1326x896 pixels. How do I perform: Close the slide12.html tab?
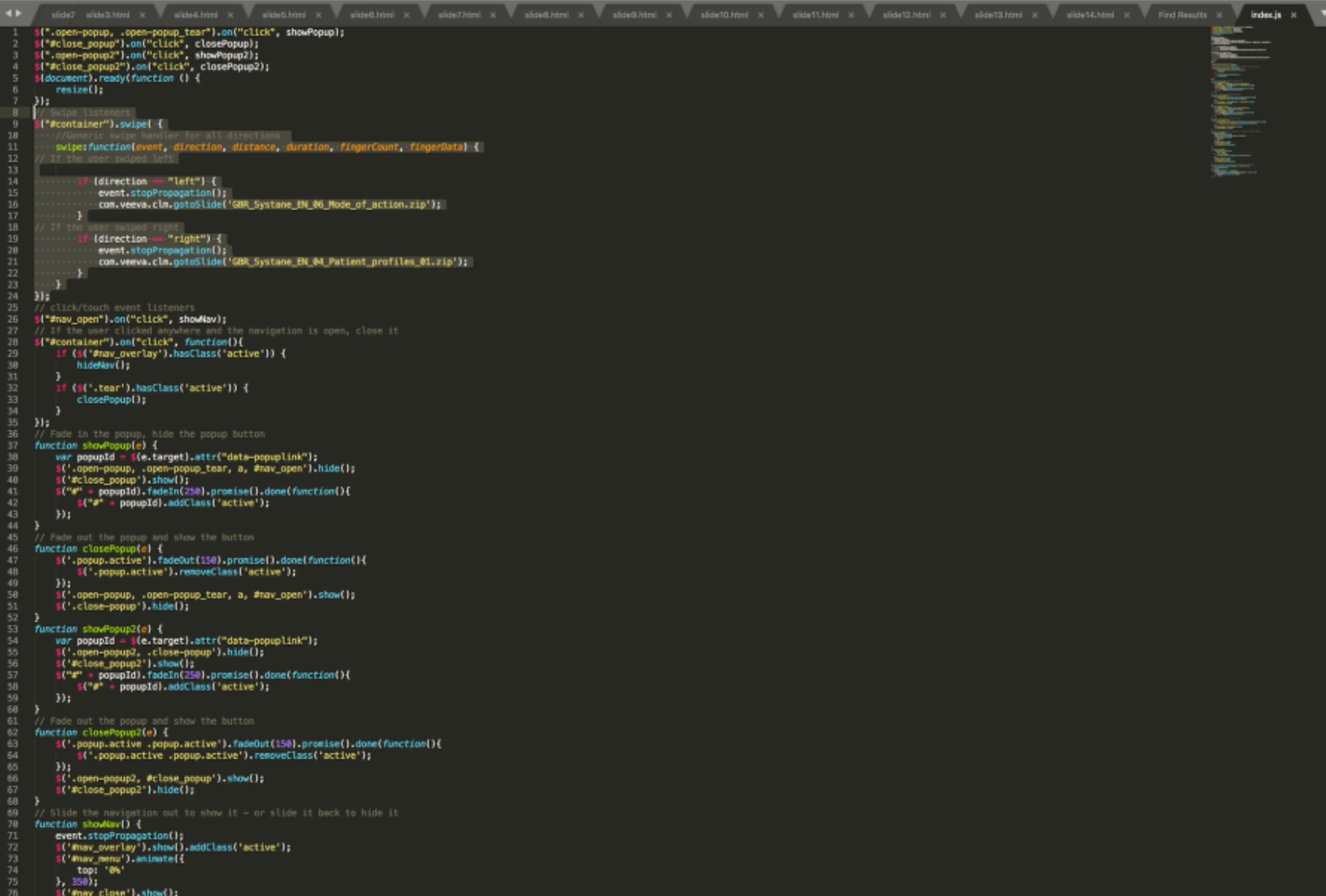click(942, 15)
